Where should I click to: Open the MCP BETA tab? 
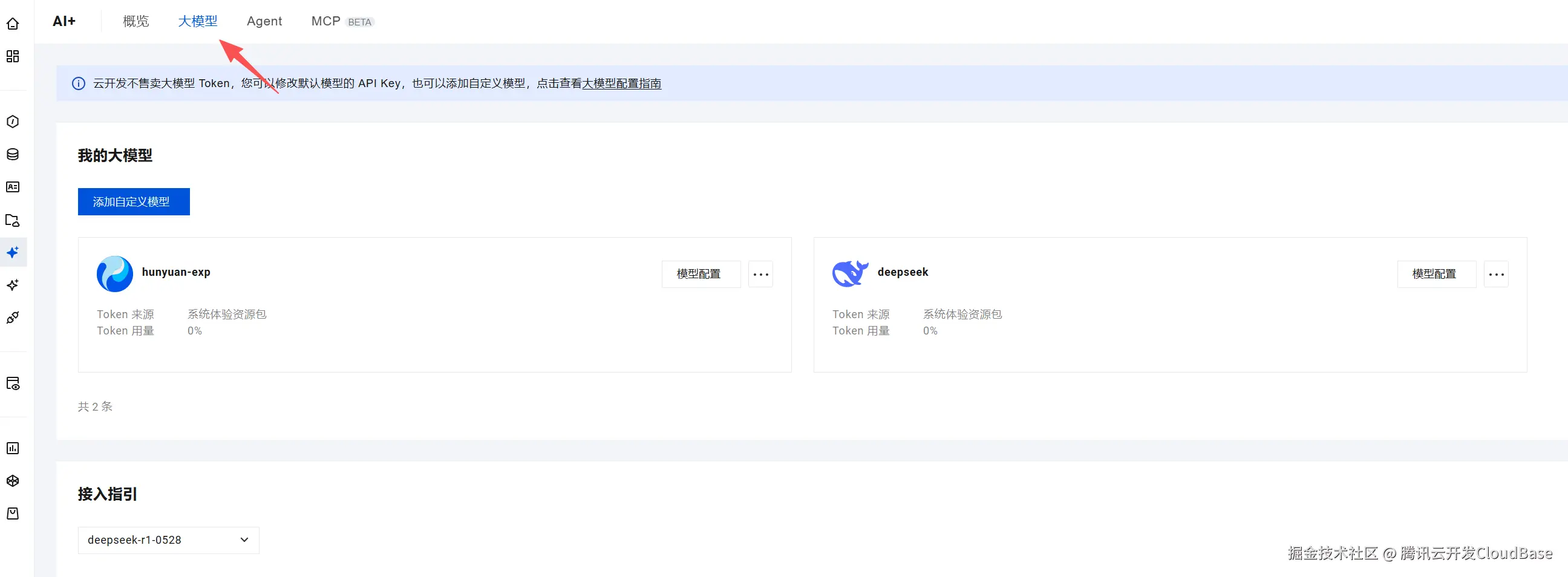[x=326, y=21]
